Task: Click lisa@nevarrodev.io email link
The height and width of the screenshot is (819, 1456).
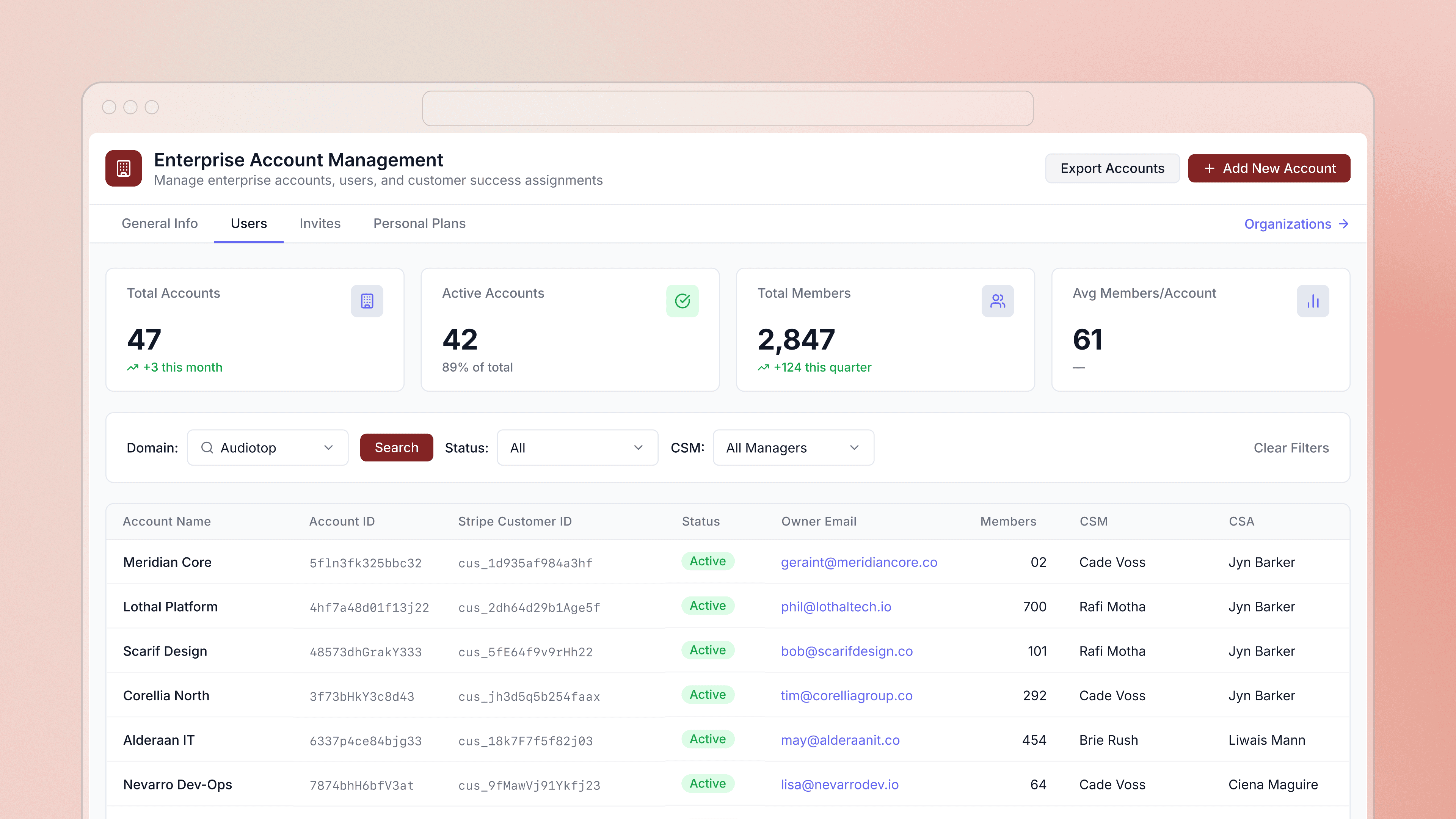Action: coord(839,784)
